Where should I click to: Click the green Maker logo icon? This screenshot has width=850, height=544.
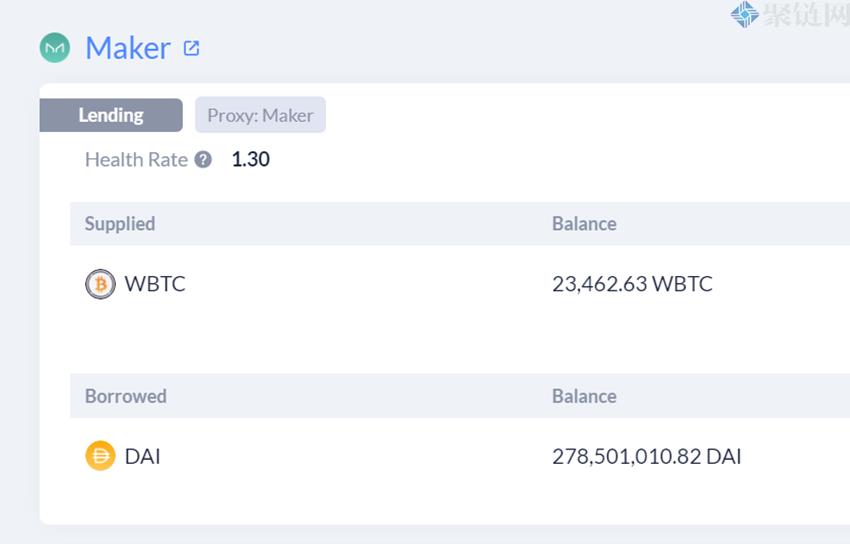pos(54,48)
